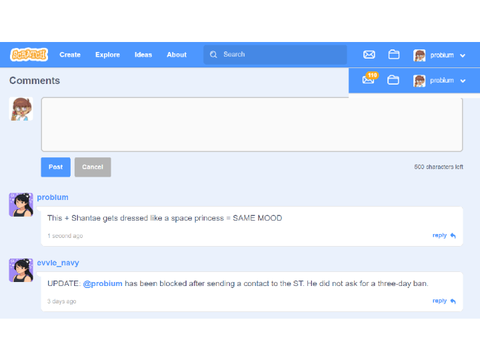Open the problum username link on comment
480x360 pixels.
pyautogui.click(x=53, y=197)
